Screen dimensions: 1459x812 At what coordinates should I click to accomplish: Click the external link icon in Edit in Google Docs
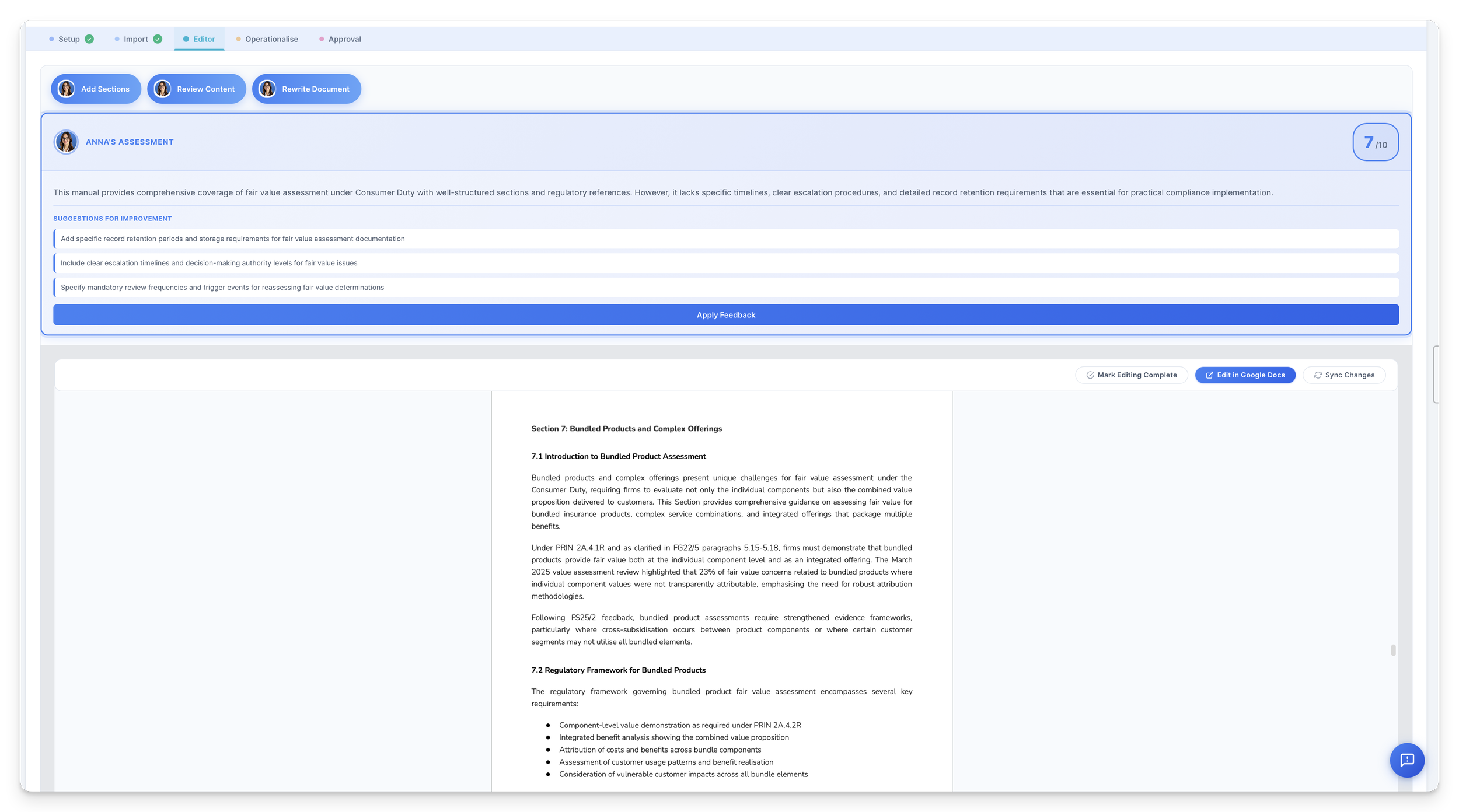[1209, 375]
